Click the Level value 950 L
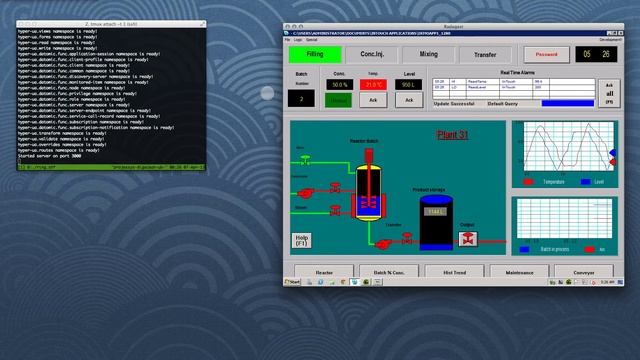This screenshot has width=640, height=360. [x=409, y=85]
